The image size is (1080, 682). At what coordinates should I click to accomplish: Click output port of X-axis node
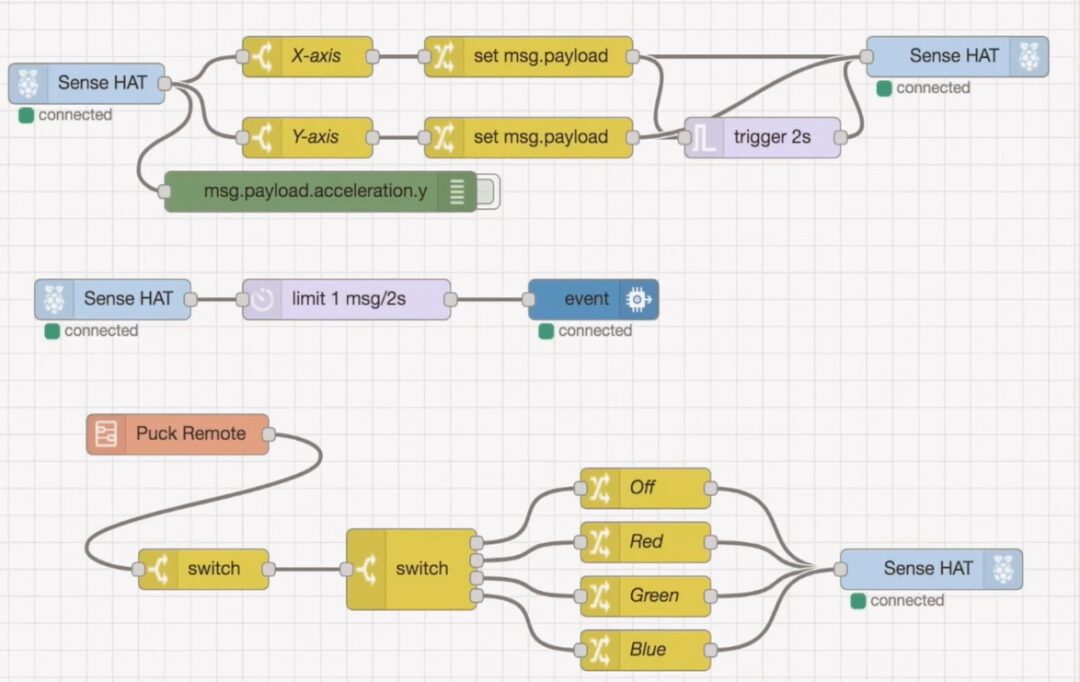(x=373, y=56)
